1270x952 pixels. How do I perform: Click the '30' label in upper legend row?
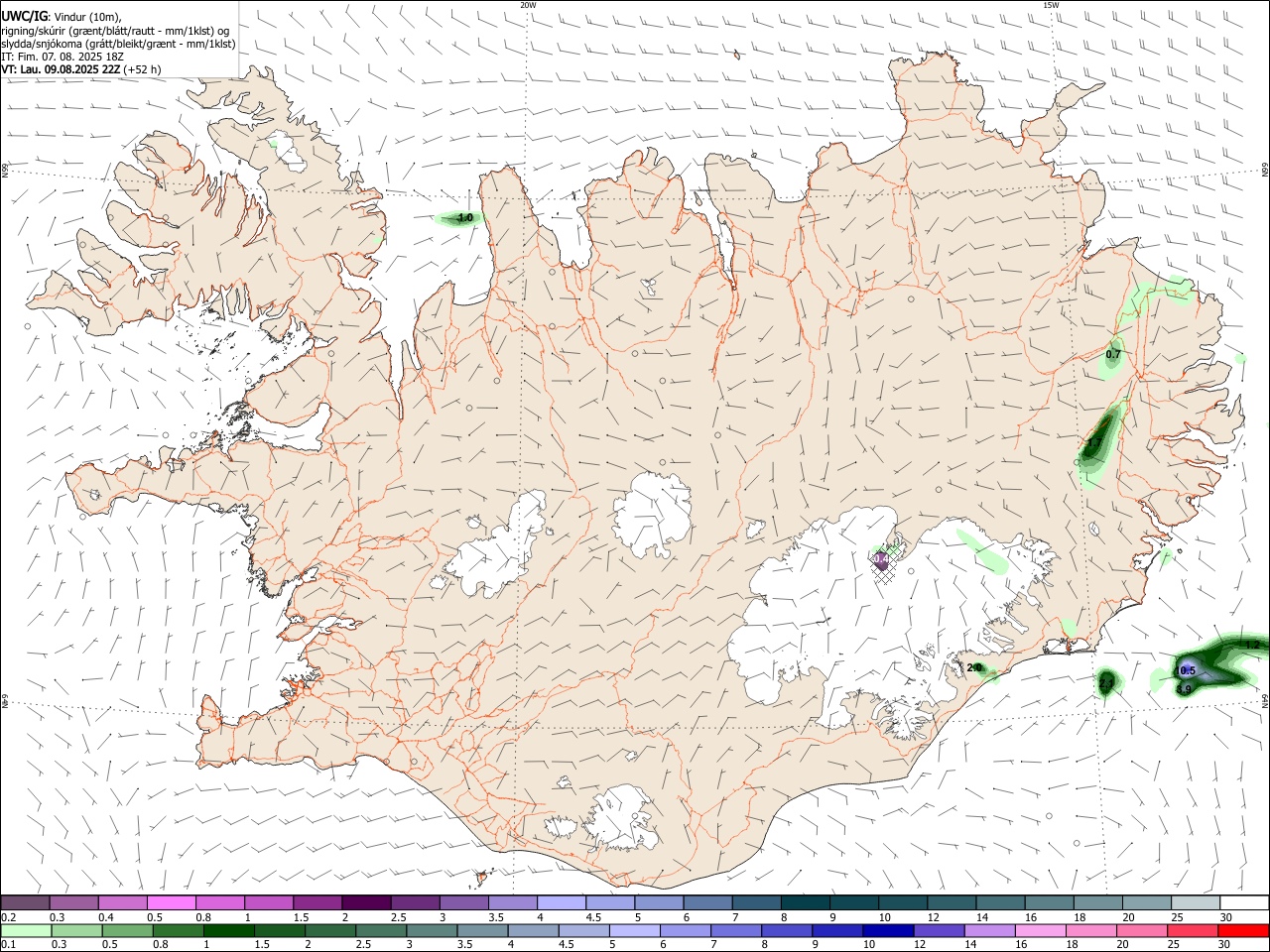1226,917
